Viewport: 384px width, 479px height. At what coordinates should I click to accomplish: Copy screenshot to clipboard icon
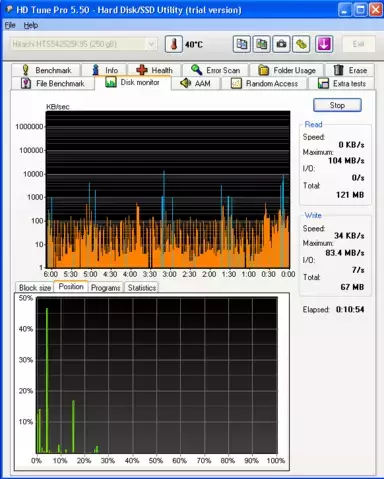click(x=261, y=44)
